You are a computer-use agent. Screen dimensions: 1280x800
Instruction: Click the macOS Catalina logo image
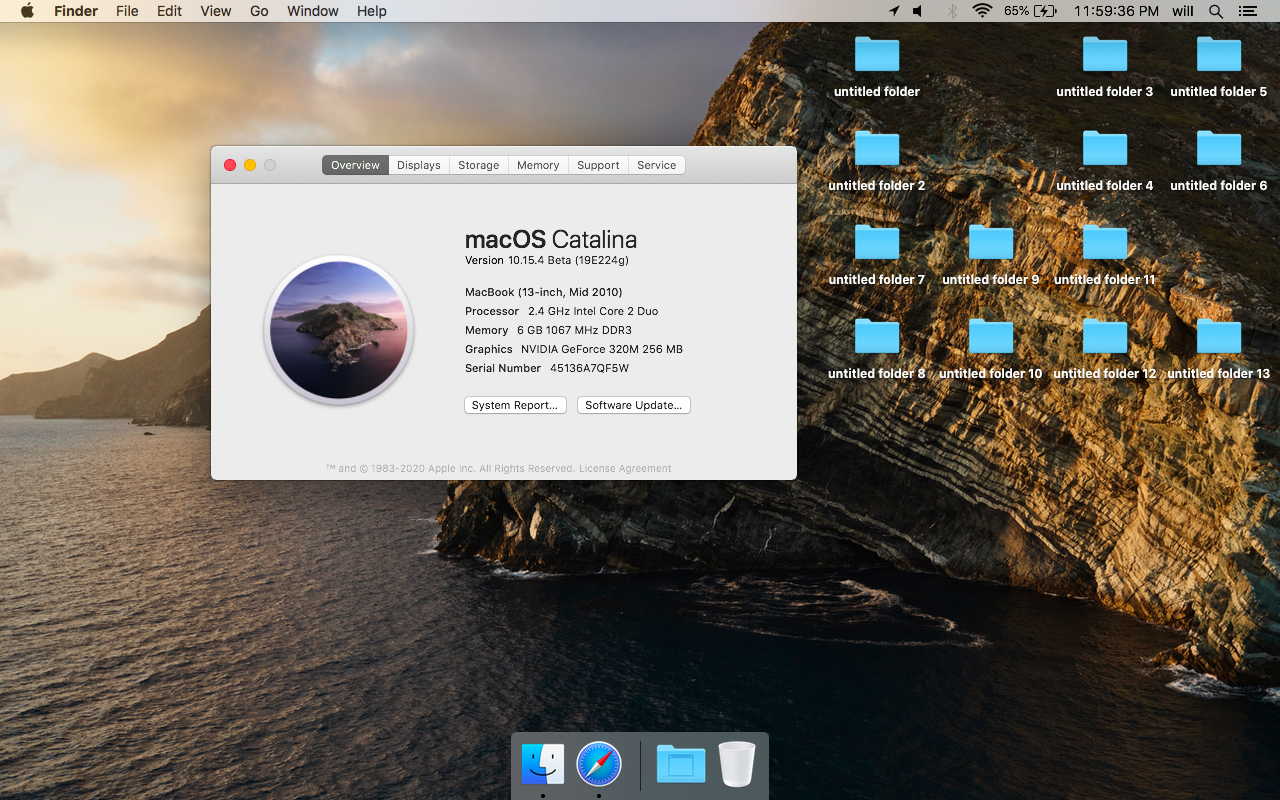(x=339, y=330)
